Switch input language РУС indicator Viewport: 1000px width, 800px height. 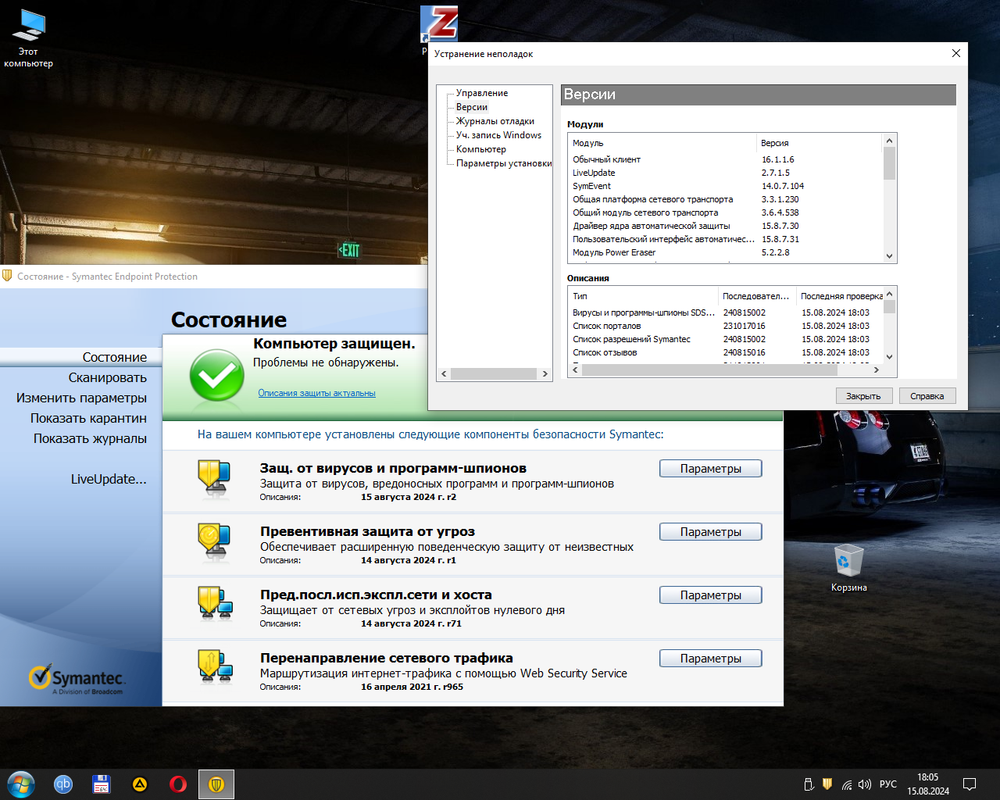(x=888, y=784)
